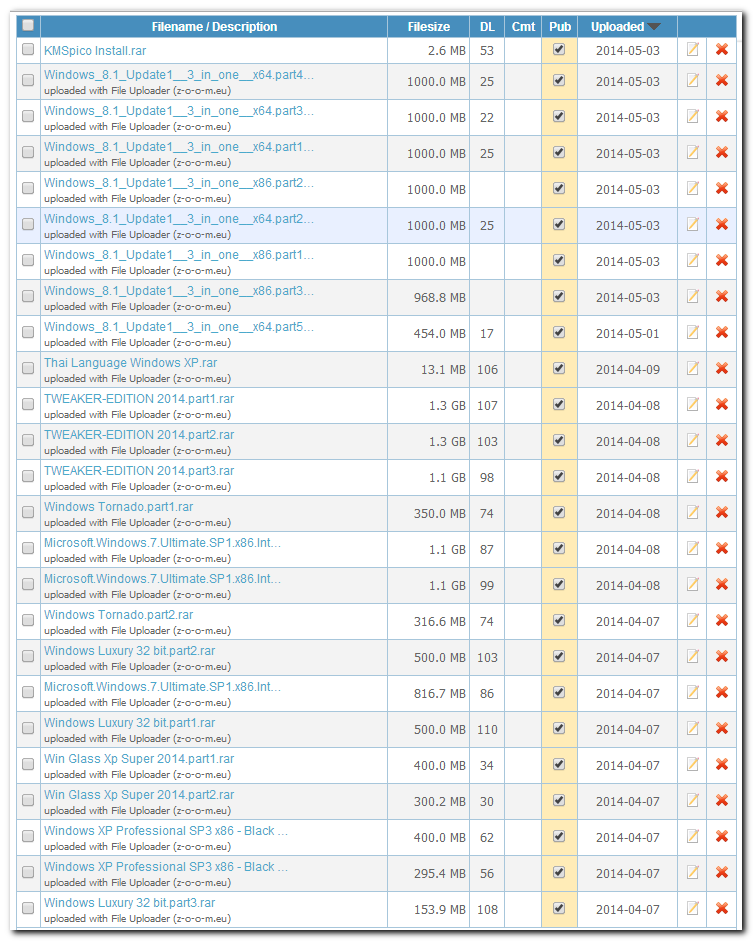Edit the Windows 8.1 x86.part1 file
The height and width of the screenshot is (941, 753).
(692, 261)
